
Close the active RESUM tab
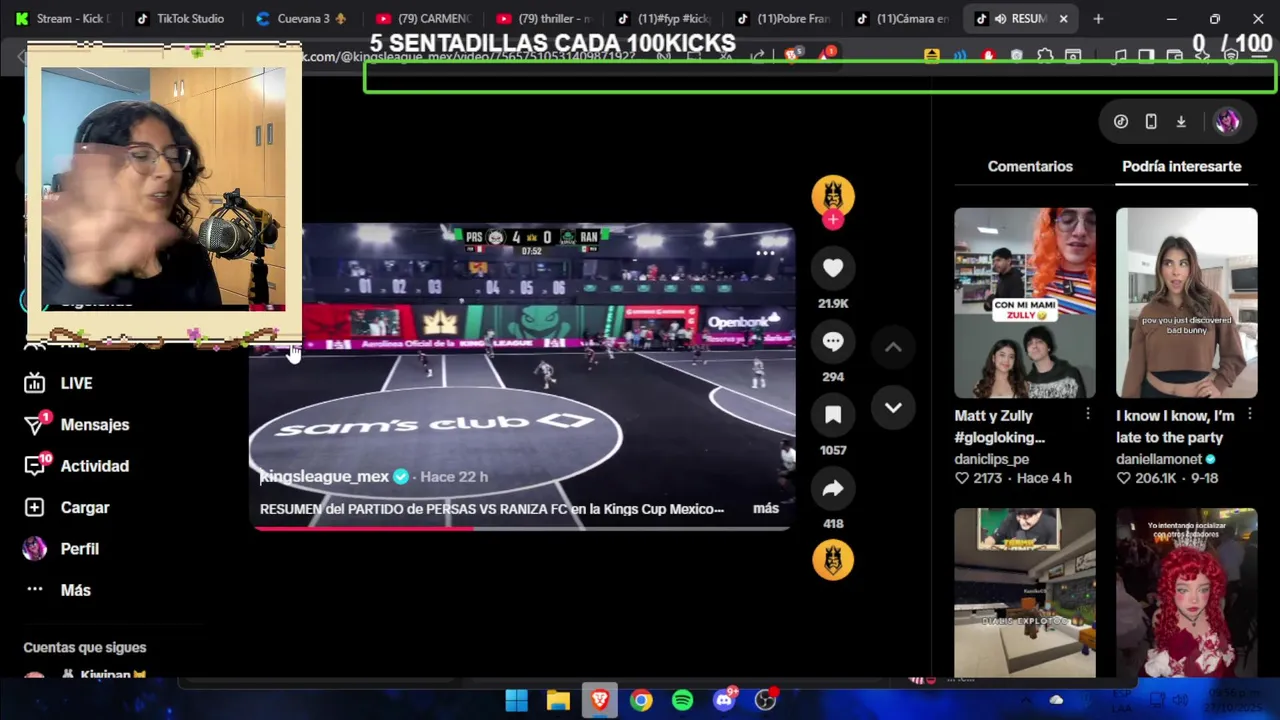[1063, 18]
